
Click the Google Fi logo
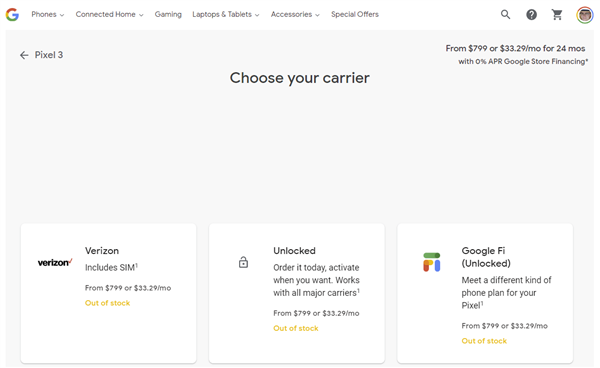[x=432, y=262]
